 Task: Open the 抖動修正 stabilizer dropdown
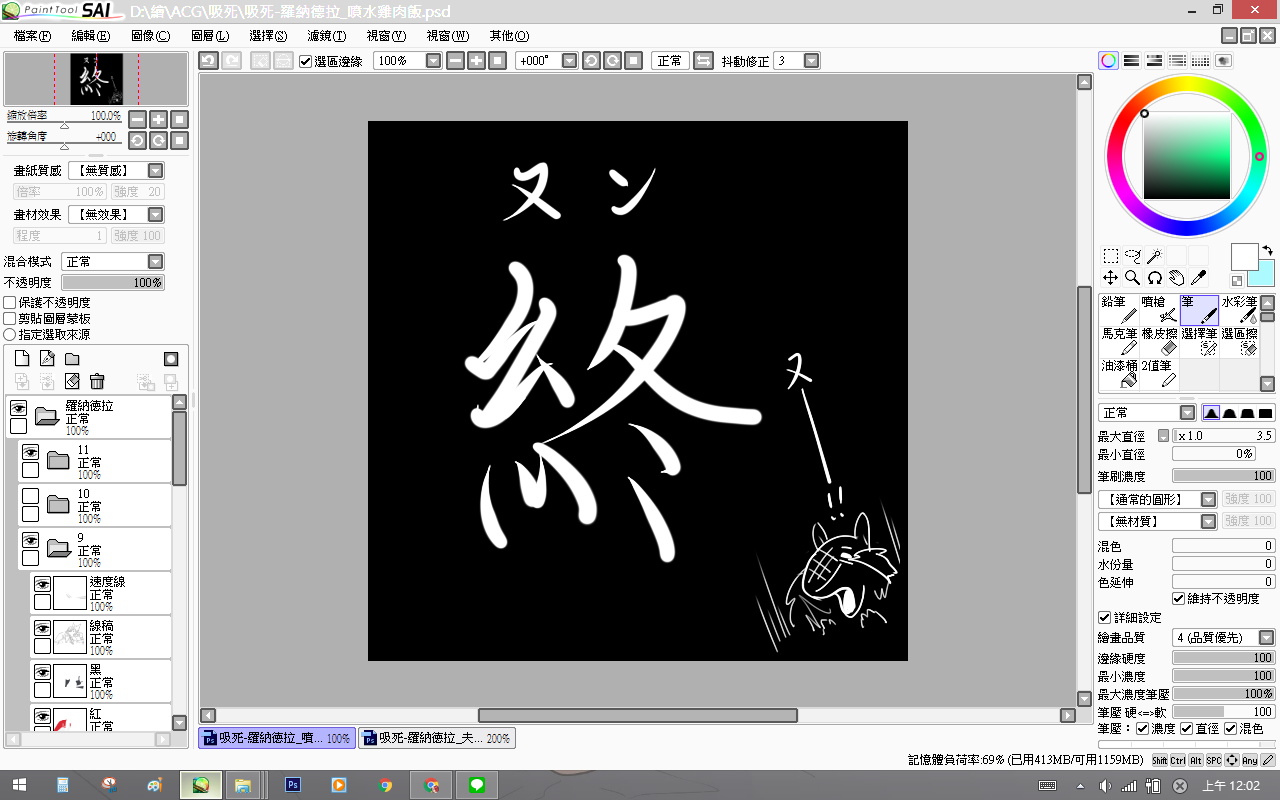point(811,61)
